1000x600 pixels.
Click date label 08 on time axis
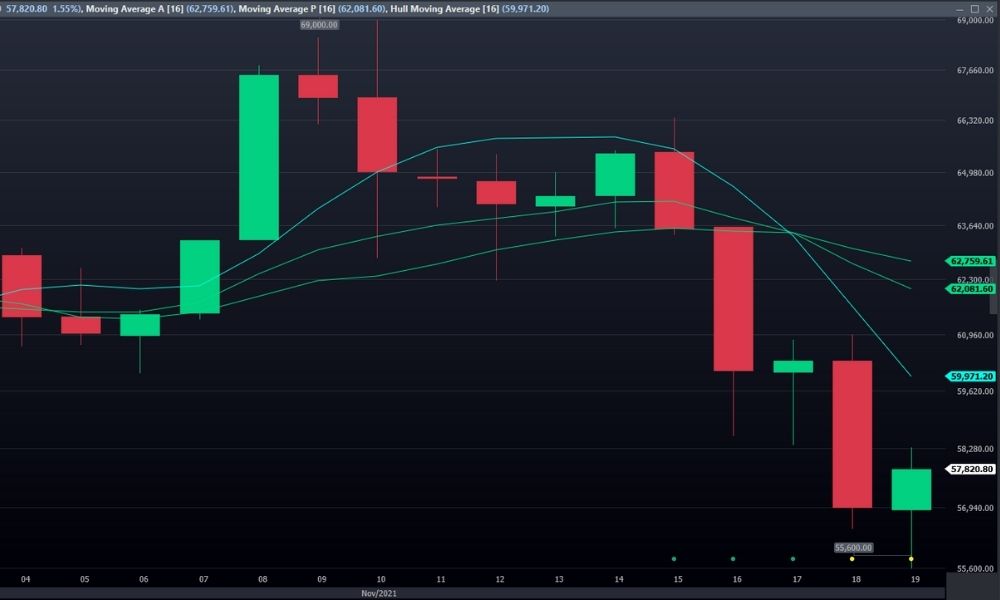click(262, 580)
